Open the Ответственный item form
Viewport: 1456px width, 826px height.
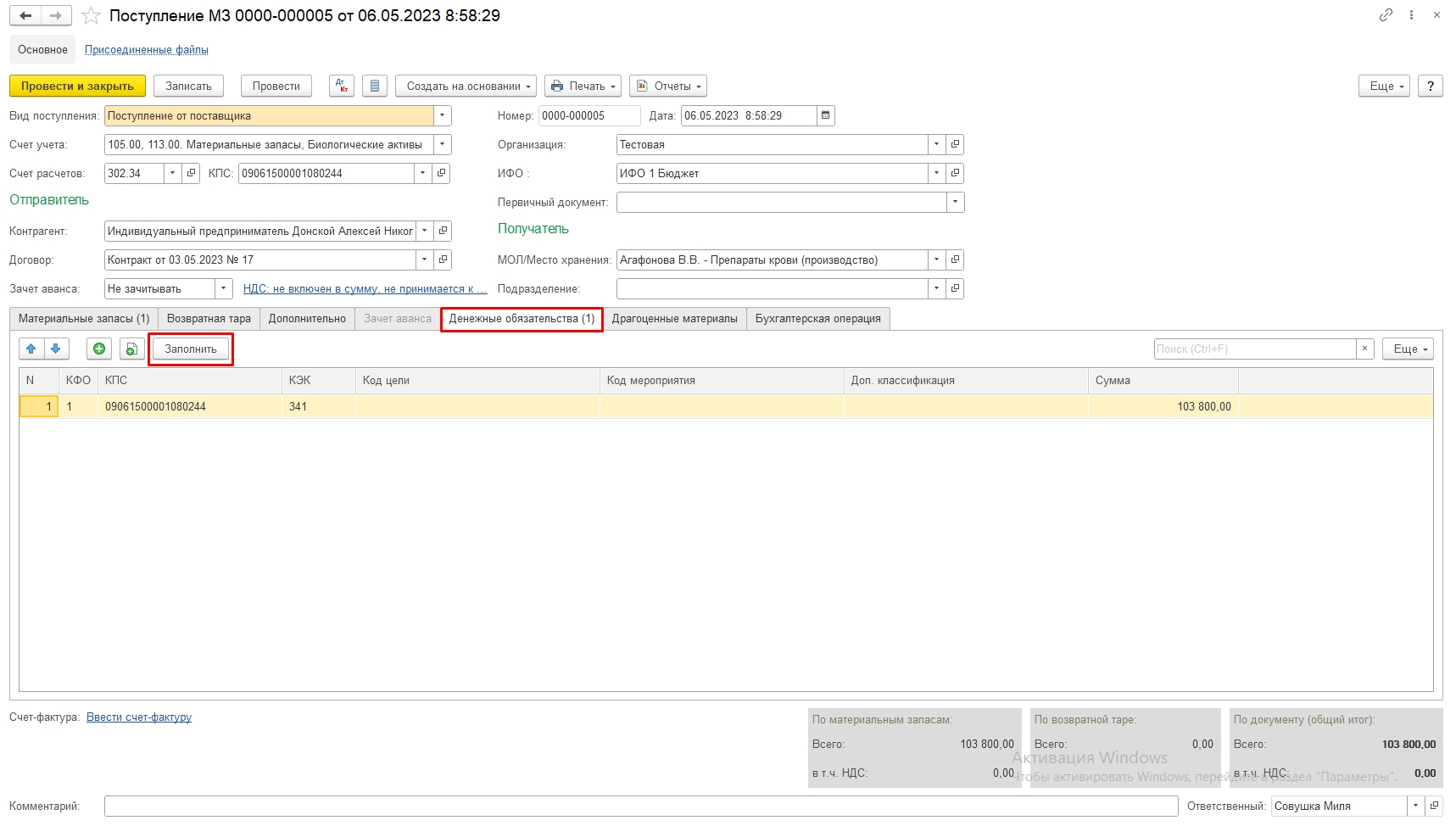click(1434, 806)
